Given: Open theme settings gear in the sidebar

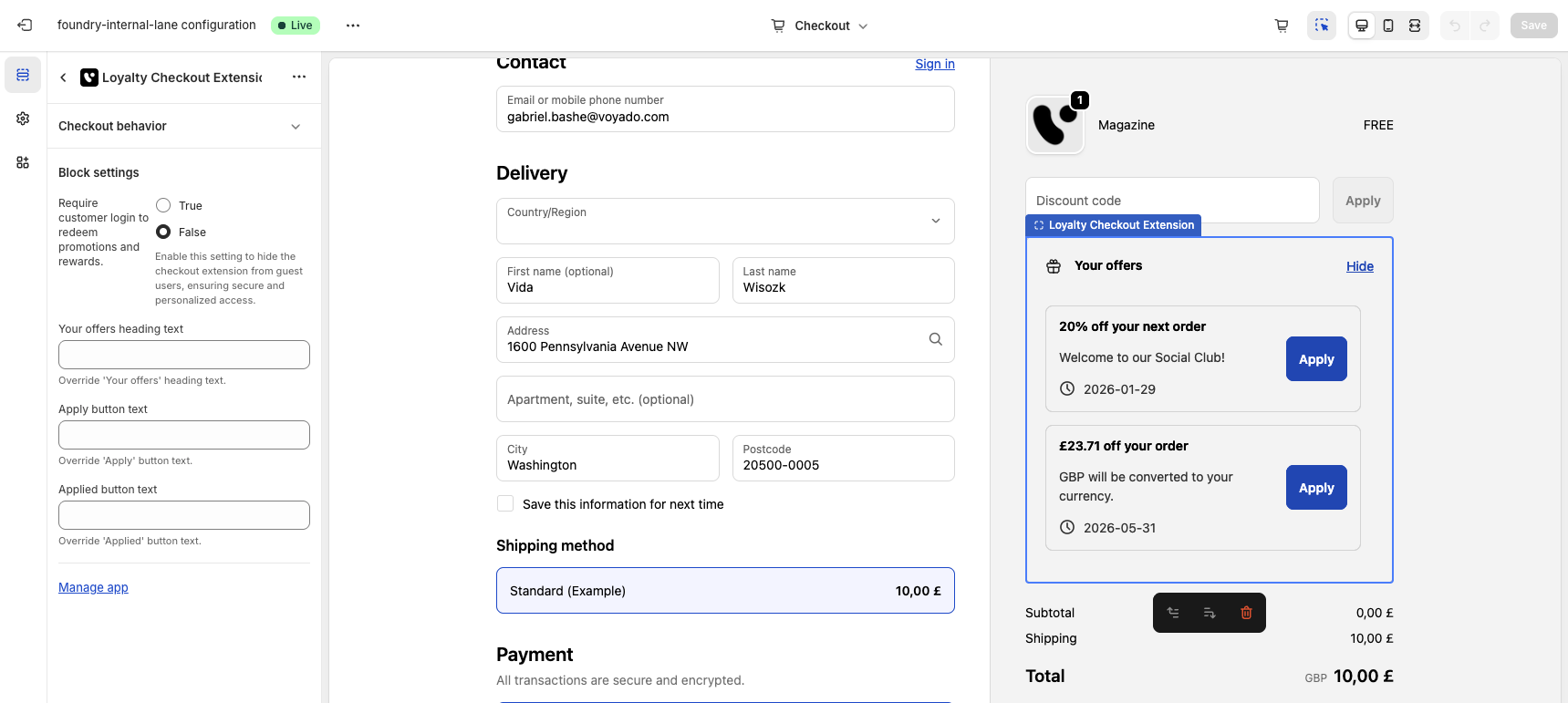Looking at the screenshot, I should [23, 119].
